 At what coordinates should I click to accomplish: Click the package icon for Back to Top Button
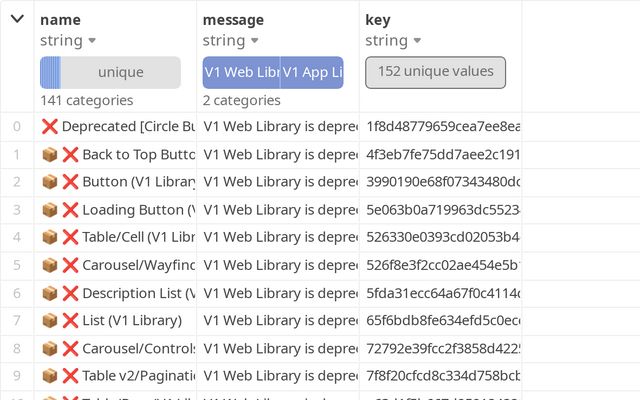(49, 155)
